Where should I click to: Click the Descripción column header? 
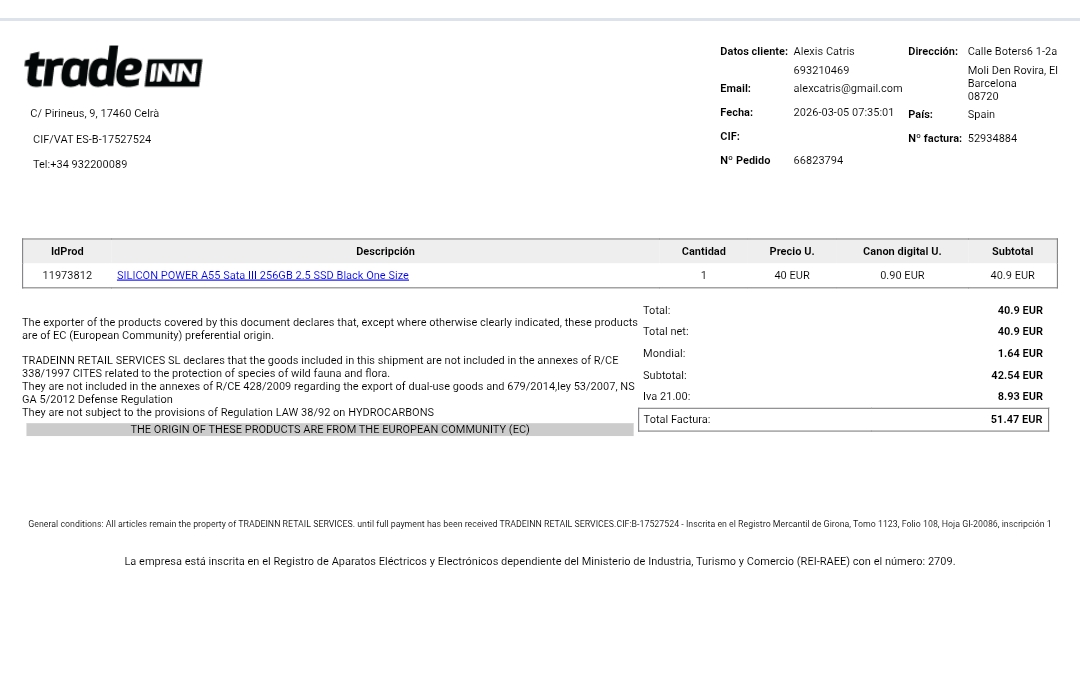tap(385, 251)
